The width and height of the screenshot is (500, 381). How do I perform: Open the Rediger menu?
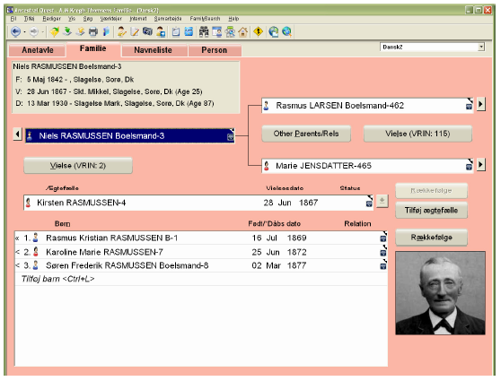52,19
